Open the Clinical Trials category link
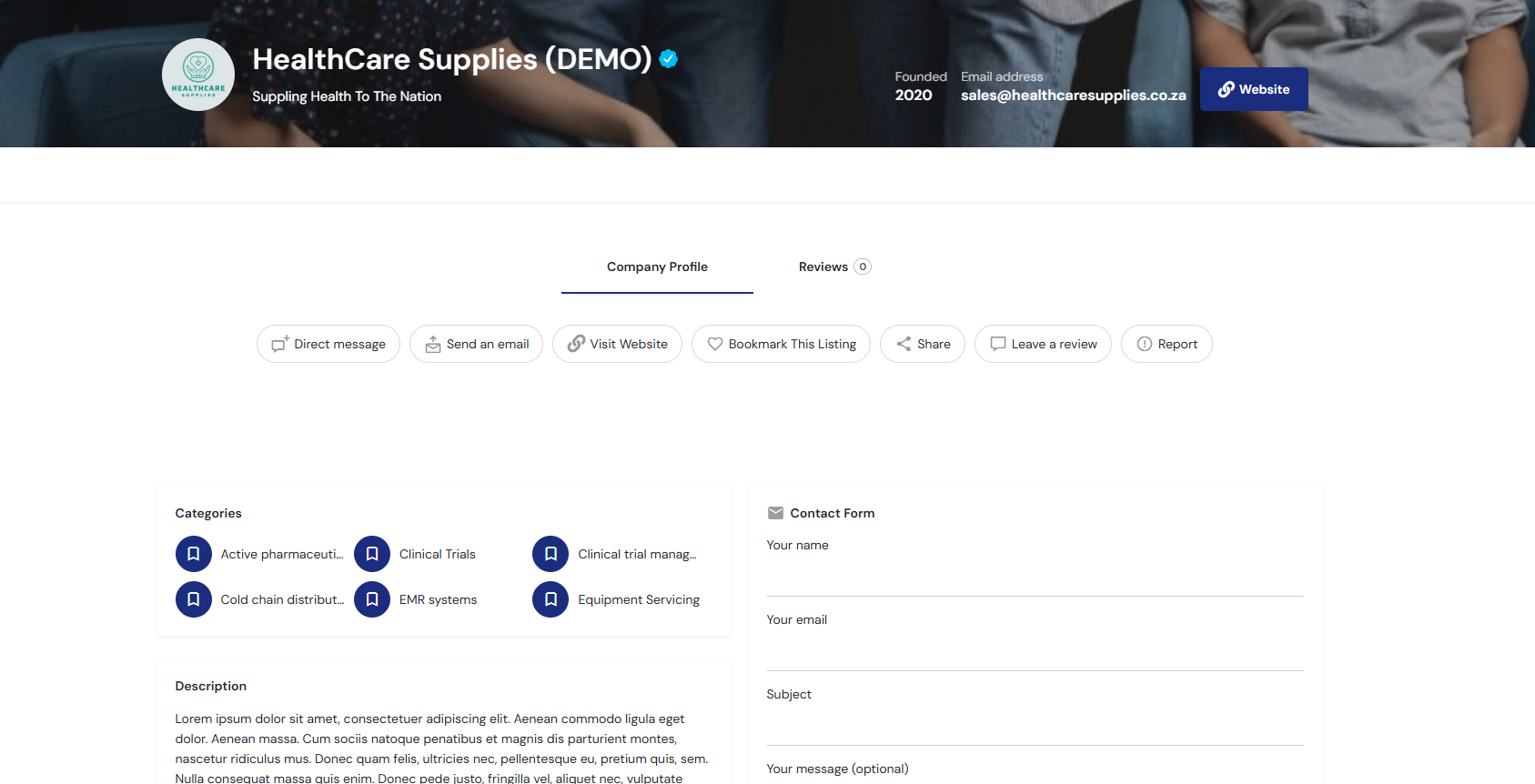Viewport: 1535px width, 784px height. (438, 554)
